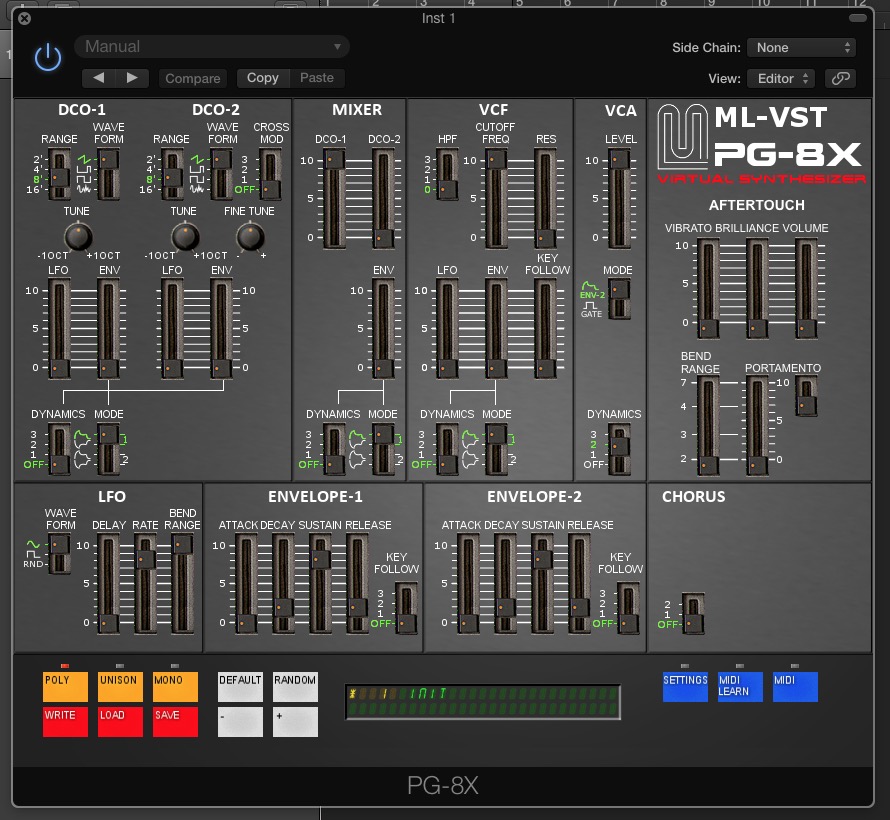Toggle the DCO-1 WAVE FORM switch
890x820 pixels.
[x=108, y=174]
